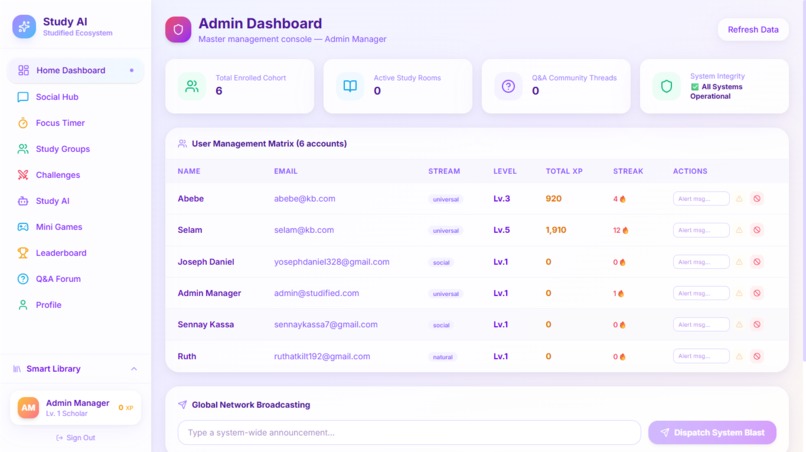The image size is (806, 452).
Task: Collapse the Smart Library section
Action: point(134,369)
